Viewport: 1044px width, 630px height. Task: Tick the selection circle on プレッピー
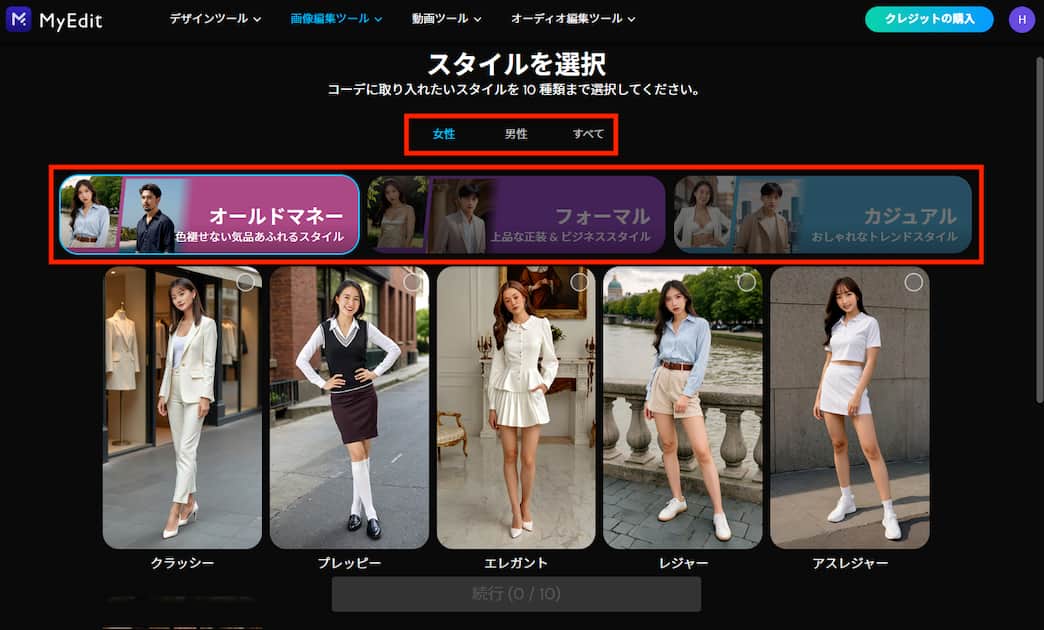412,282
